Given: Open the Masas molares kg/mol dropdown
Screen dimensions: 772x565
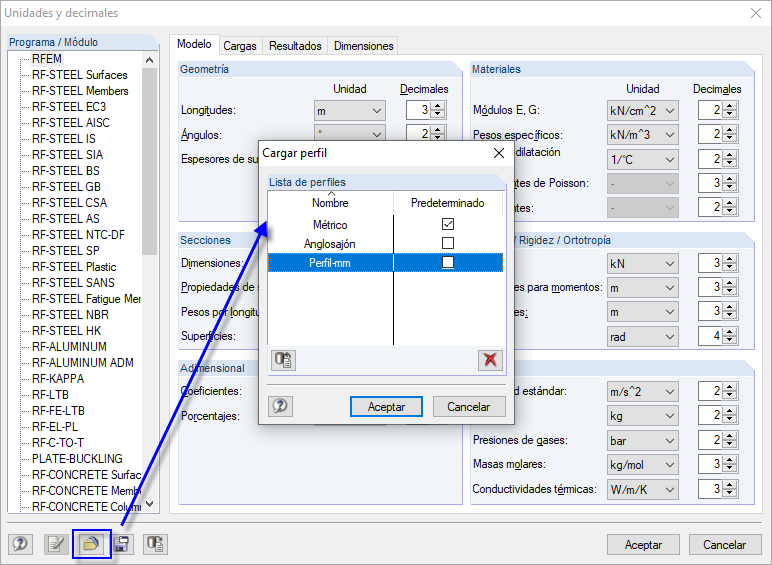Looking at the screenshot, I should tap(643, 465).
